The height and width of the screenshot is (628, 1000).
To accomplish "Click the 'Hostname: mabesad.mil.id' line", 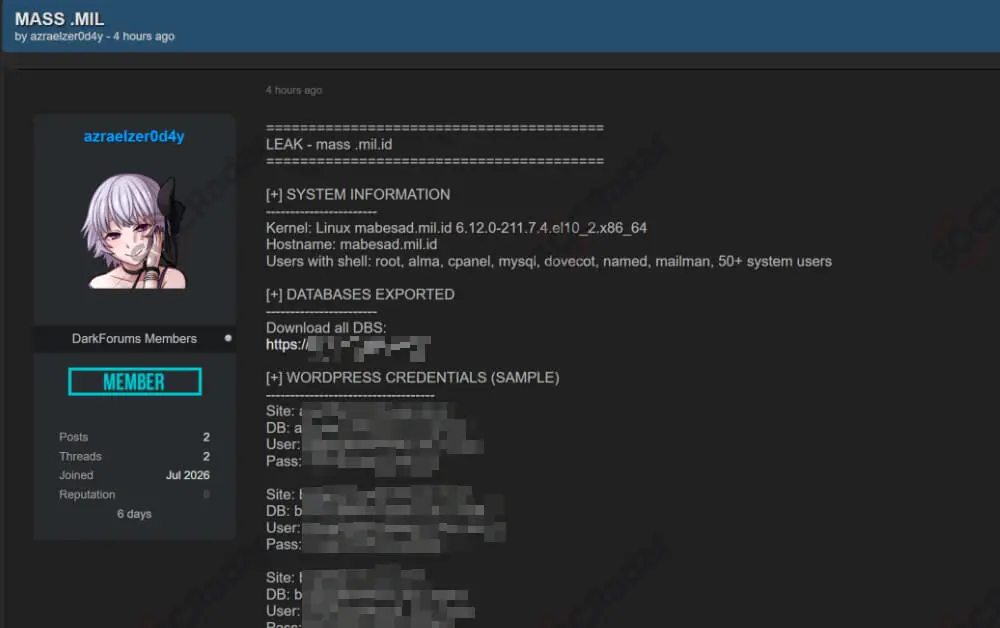I will [351, 244].
